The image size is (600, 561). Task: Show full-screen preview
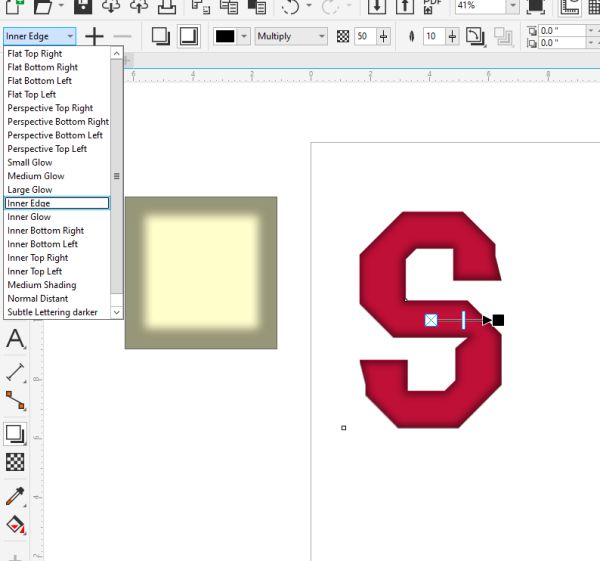[x=535, y=7]
